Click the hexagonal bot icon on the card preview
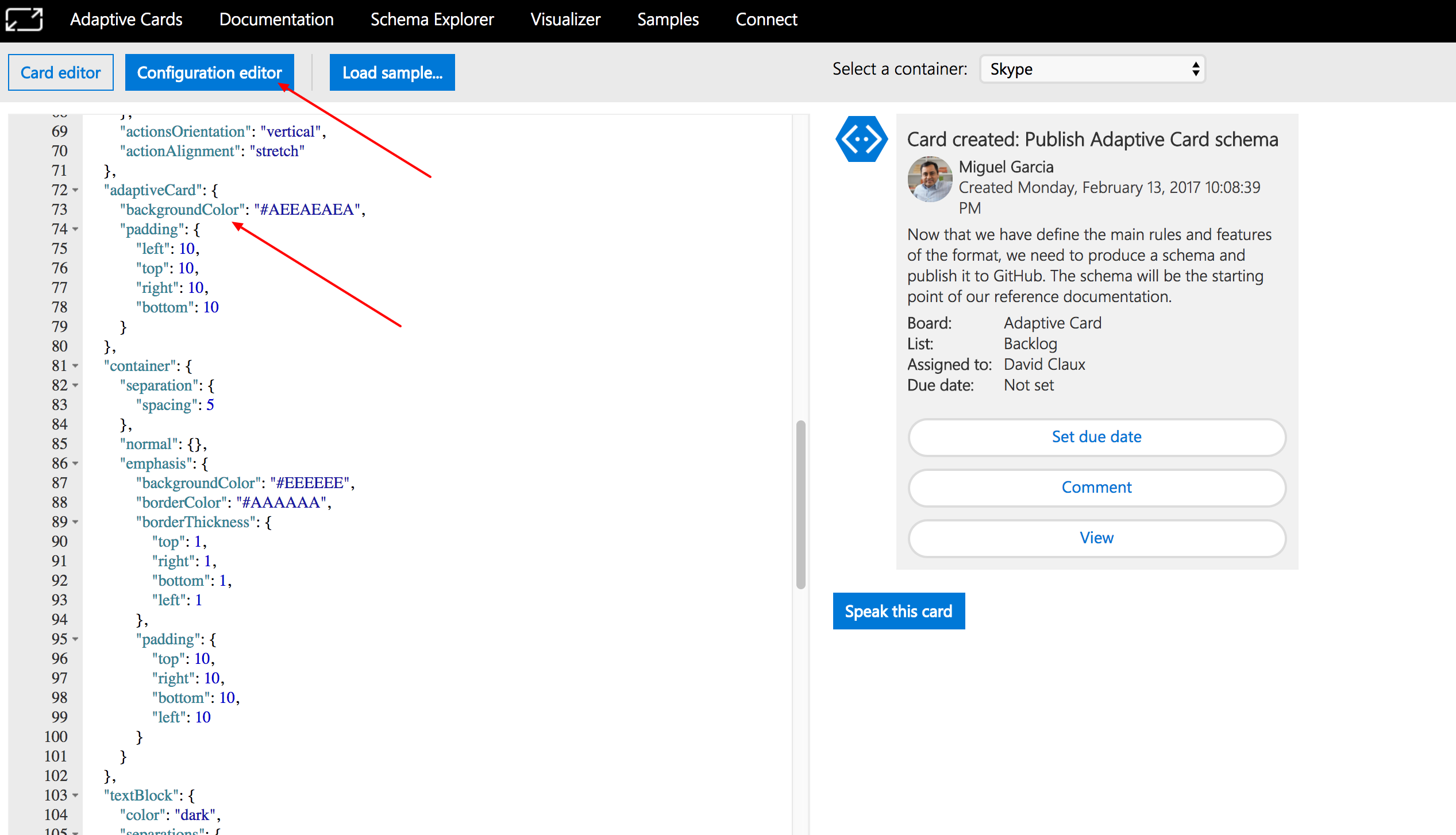 tap(860, 139)
